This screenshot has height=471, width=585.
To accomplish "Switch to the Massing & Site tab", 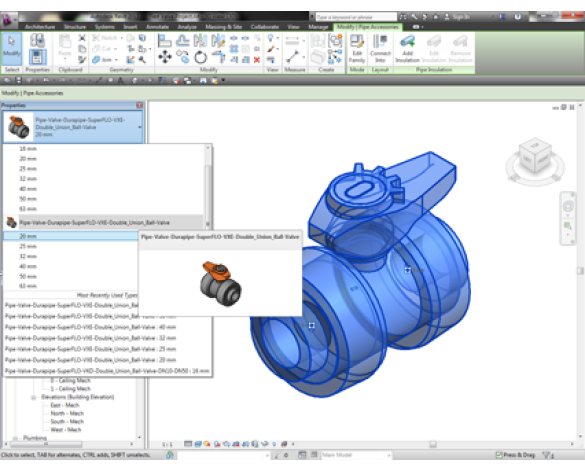I will [x=223, y=27].
